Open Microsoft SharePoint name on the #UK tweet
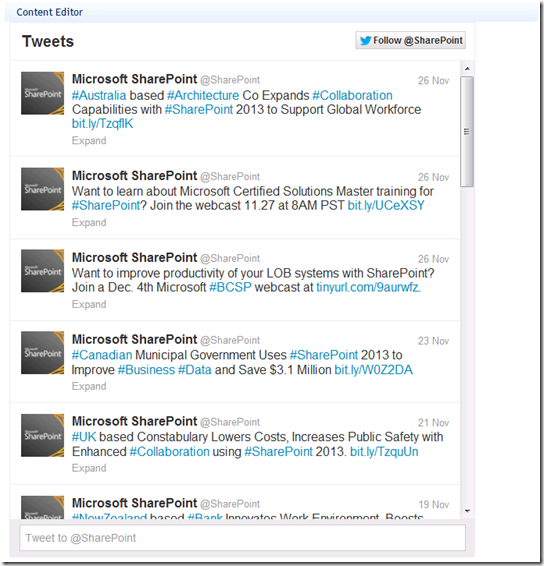This screenshot has height=566, width=544. pyautogui.click(x=134, y=421)
